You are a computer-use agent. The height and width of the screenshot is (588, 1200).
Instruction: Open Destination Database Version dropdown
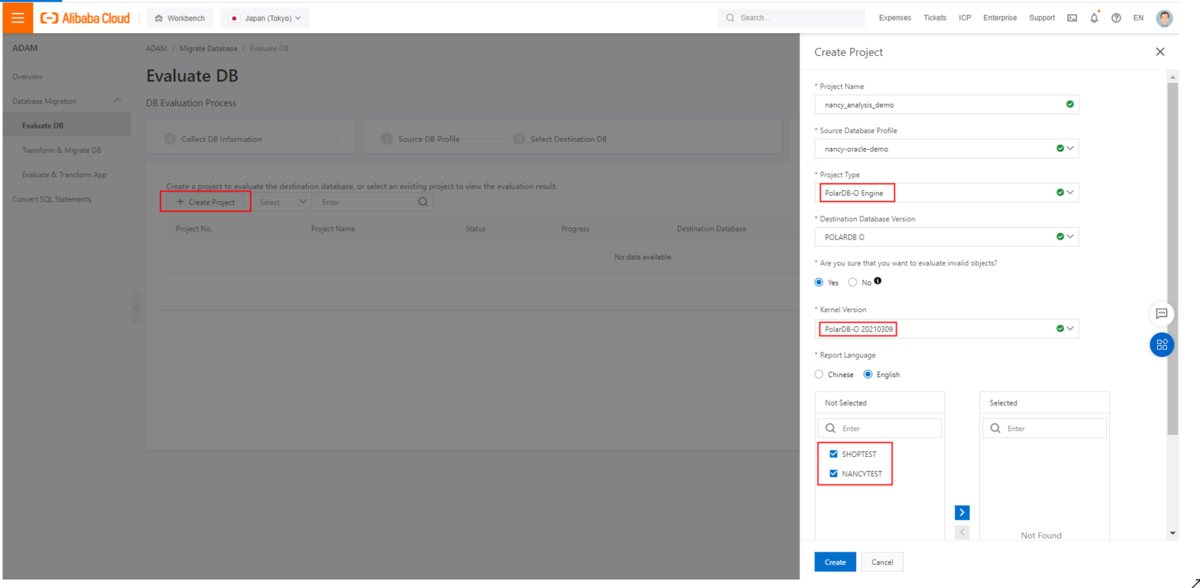tap(946, 237)
